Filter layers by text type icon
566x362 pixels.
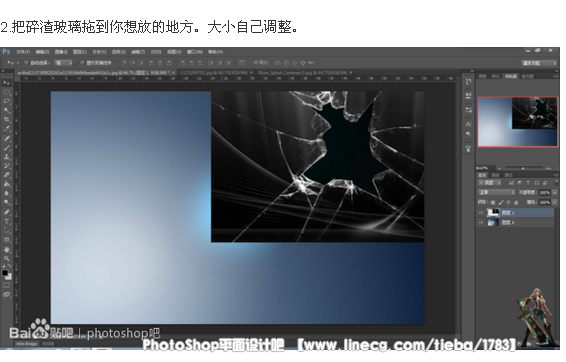coord(528,183)
